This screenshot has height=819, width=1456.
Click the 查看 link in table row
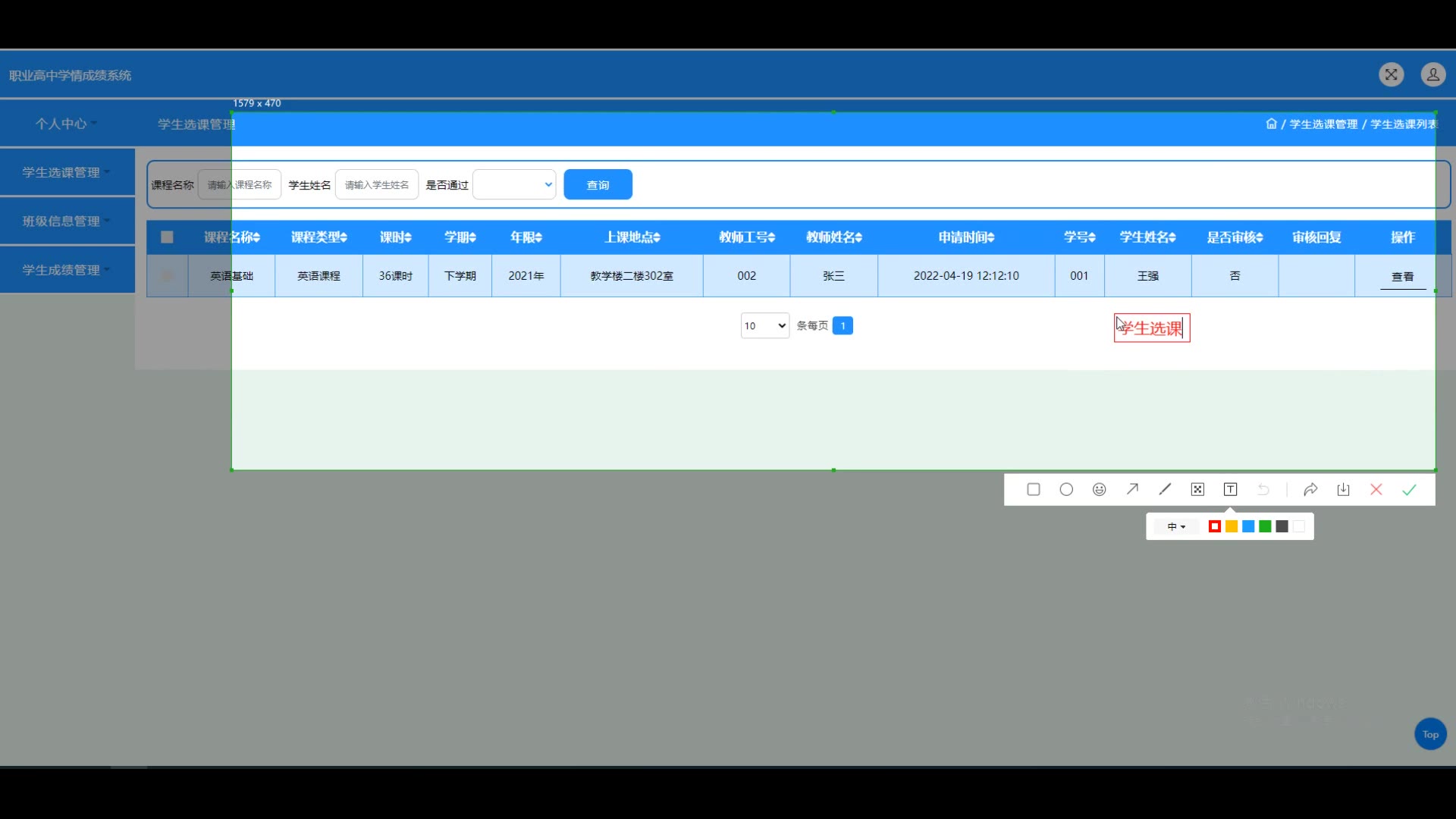click(1402, 277)
